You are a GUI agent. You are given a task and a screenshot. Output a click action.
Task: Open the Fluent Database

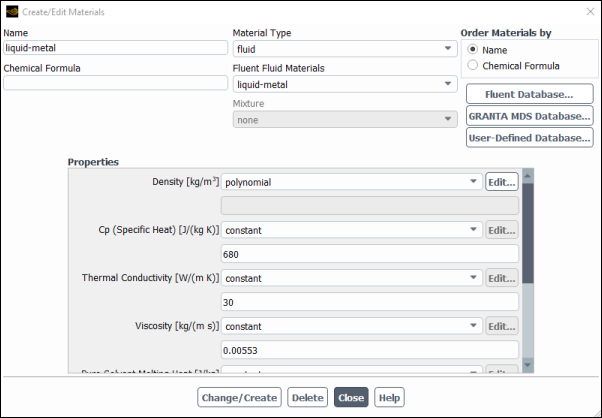(x=529, y=94)
